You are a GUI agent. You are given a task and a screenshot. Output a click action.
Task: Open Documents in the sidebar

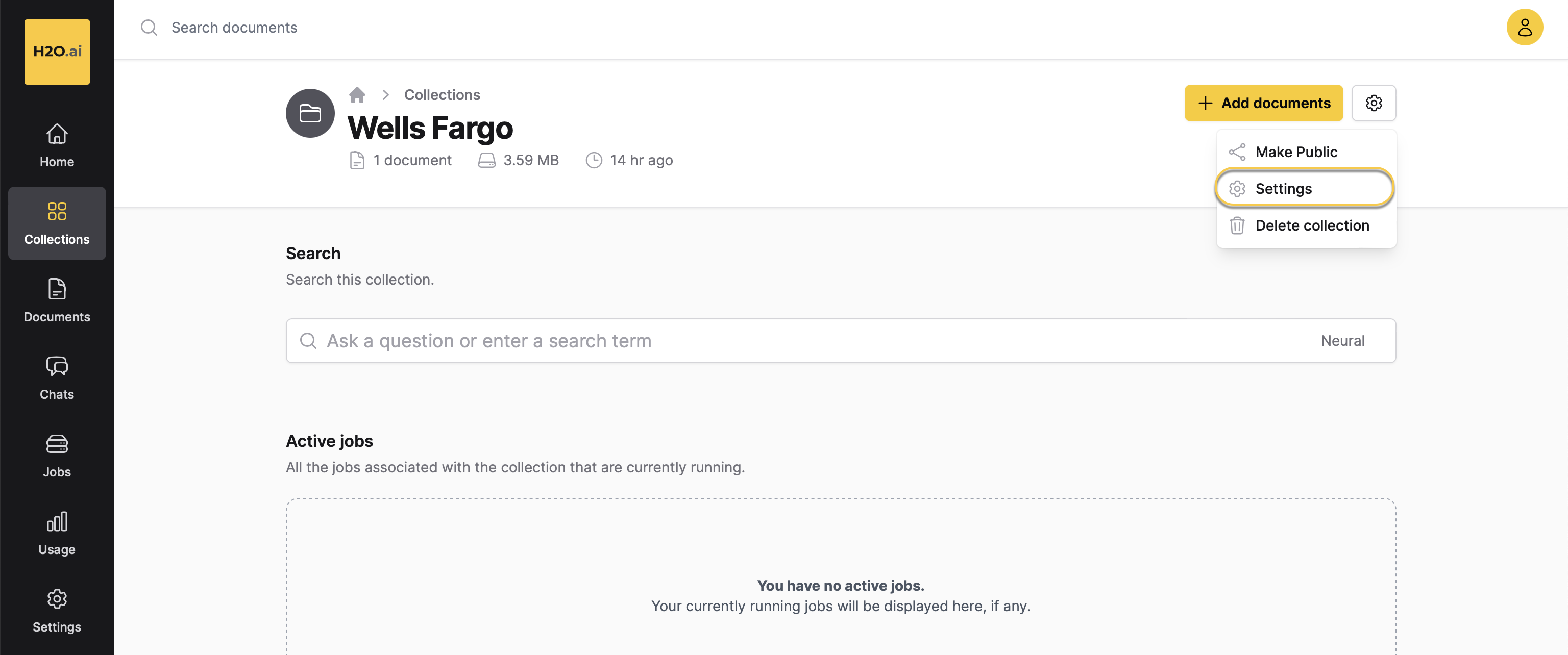(57, 300)
